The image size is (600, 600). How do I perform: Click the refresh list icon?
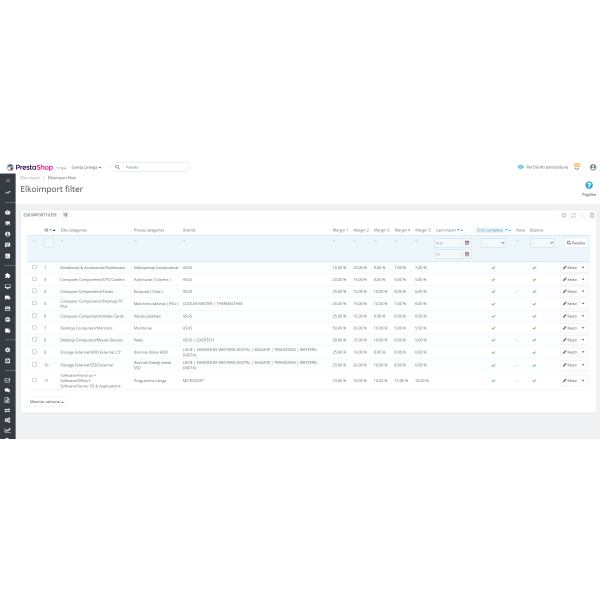pos(573,214)
